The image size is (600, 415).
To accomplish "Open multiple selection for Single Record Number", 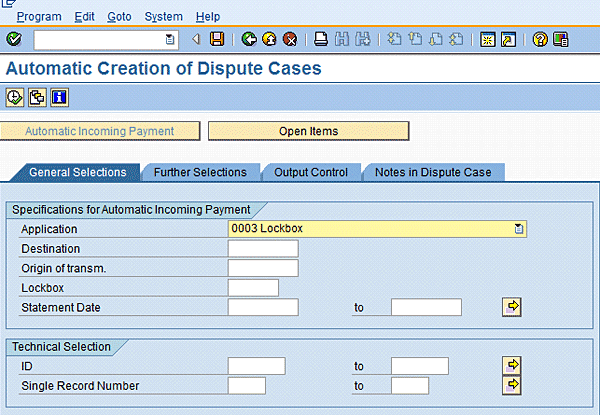I will (512, 385).
